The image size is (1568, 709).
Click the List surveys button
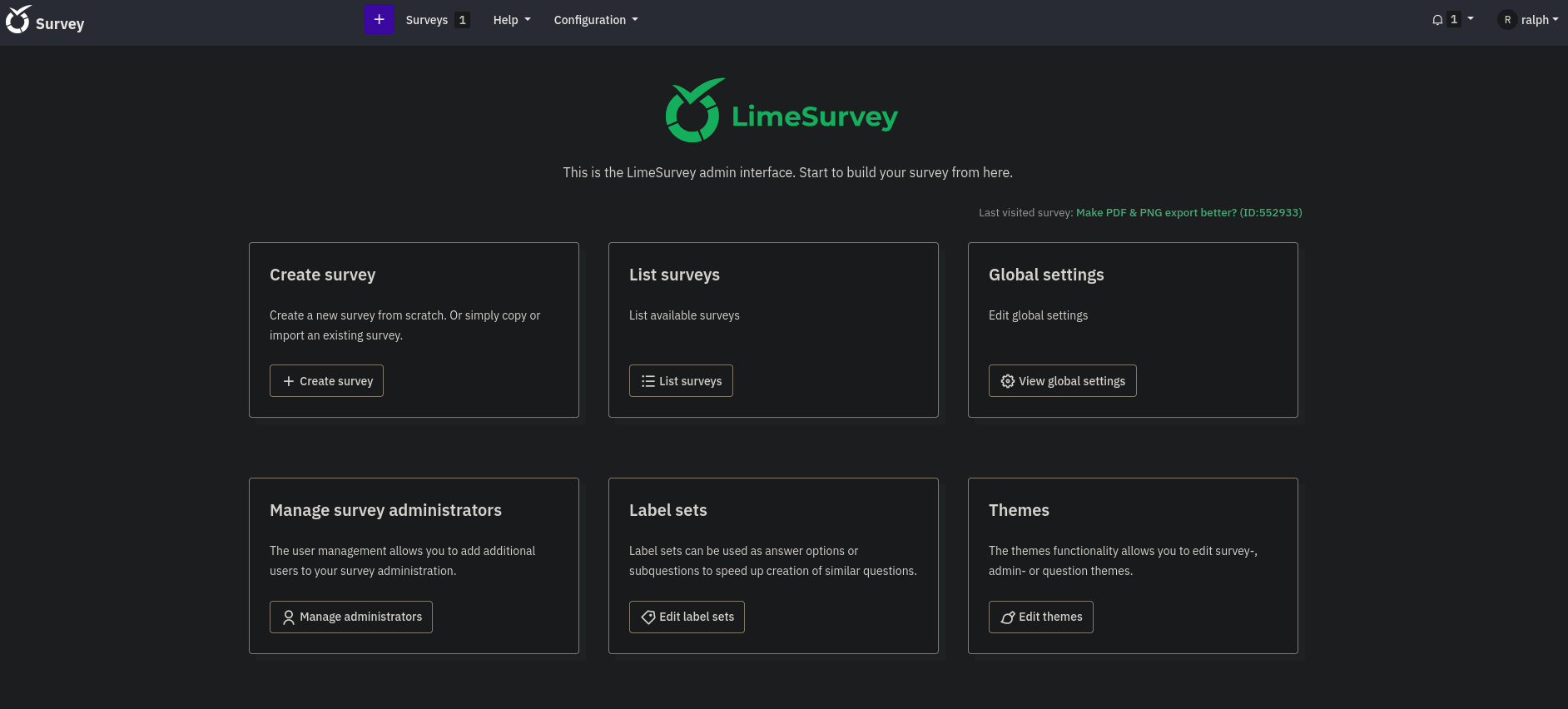(x=681, y=381)
